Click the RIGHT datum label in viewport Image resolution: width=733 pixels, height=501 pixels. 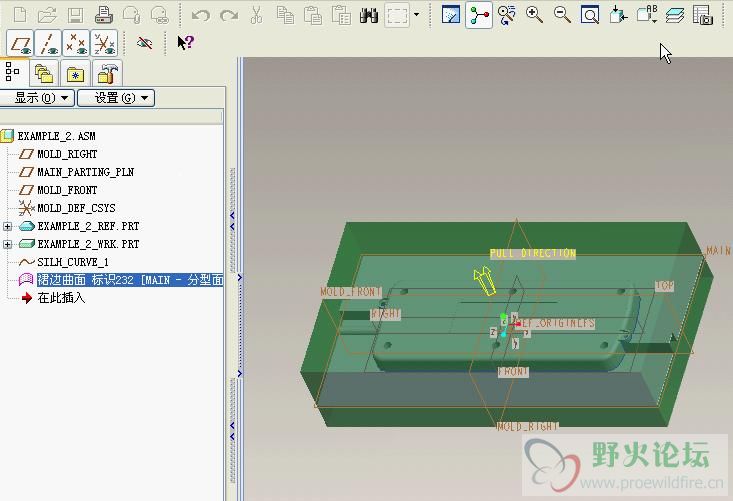click(x=386, y=314)
